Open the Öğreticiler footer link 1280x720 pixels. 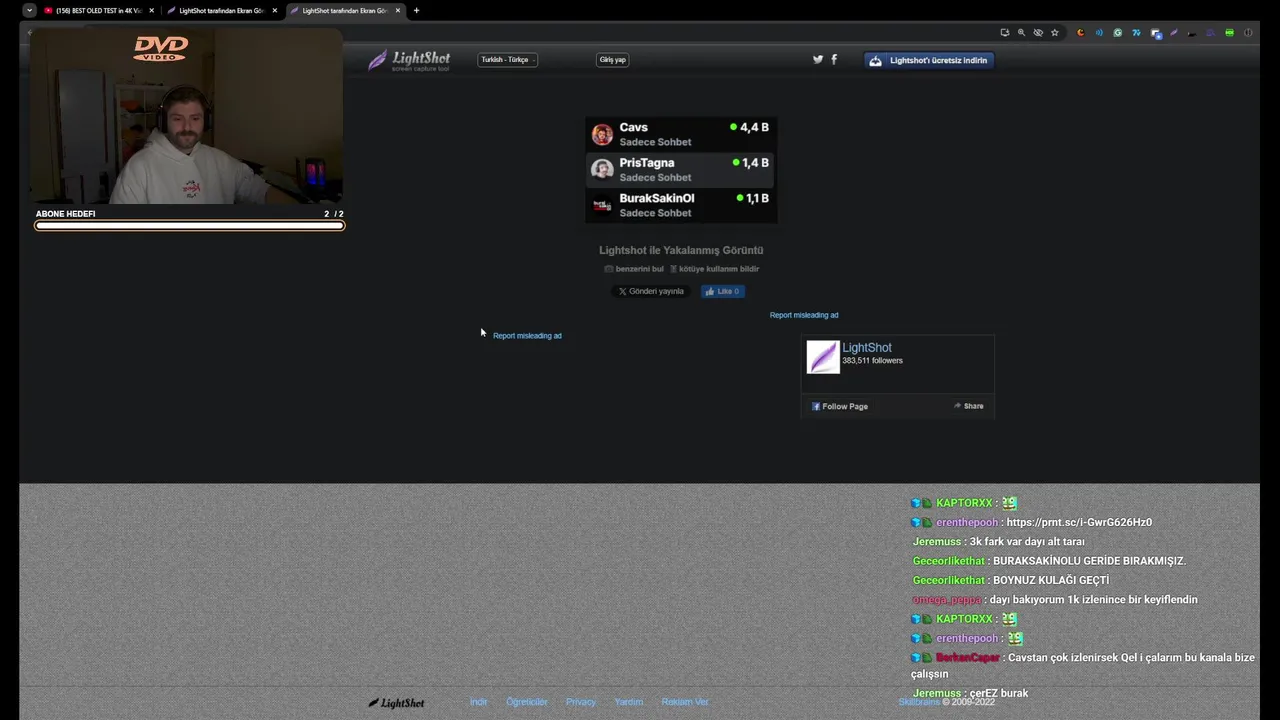pyautogui.click(x=527, y=702)
